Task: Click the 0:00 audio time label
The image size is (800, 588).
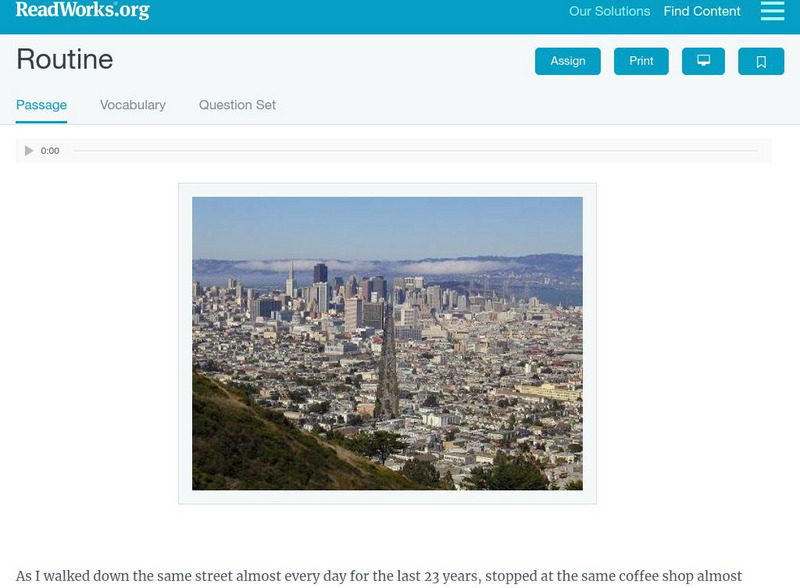Action: (50, 151)
